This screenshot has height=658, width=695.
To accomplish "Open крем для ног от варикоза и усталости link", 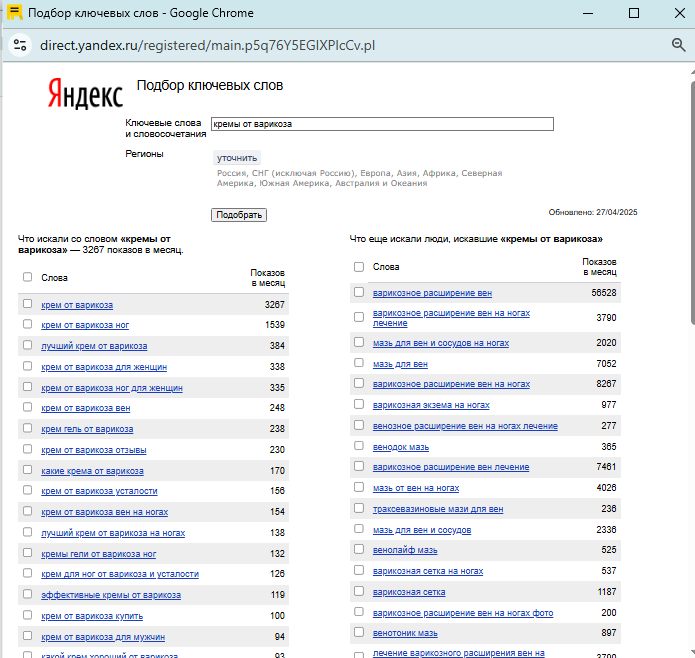I will click(120, 574).
